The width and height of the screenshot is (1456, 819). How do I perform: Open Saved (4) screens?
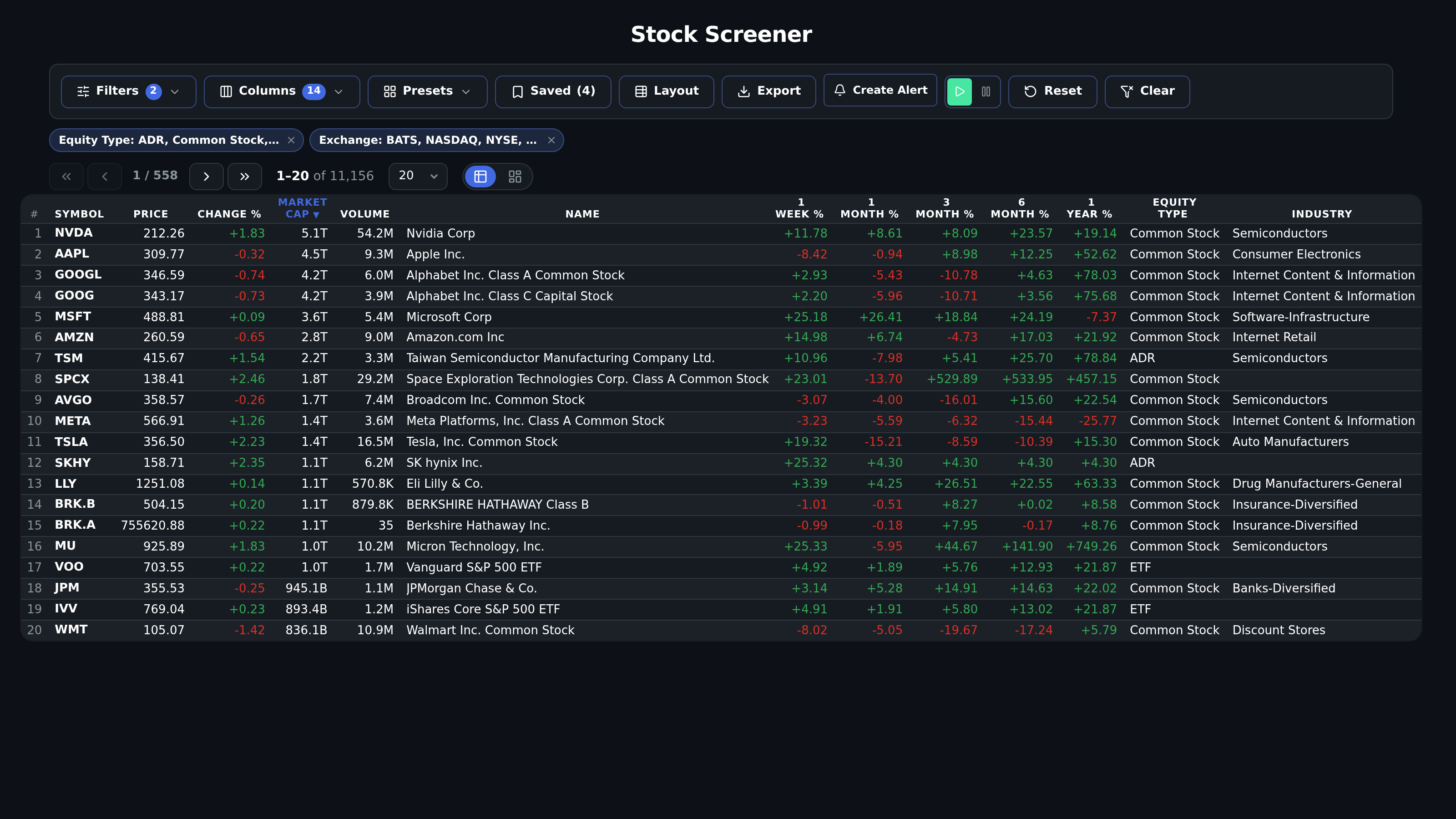[x=553, y=91]
